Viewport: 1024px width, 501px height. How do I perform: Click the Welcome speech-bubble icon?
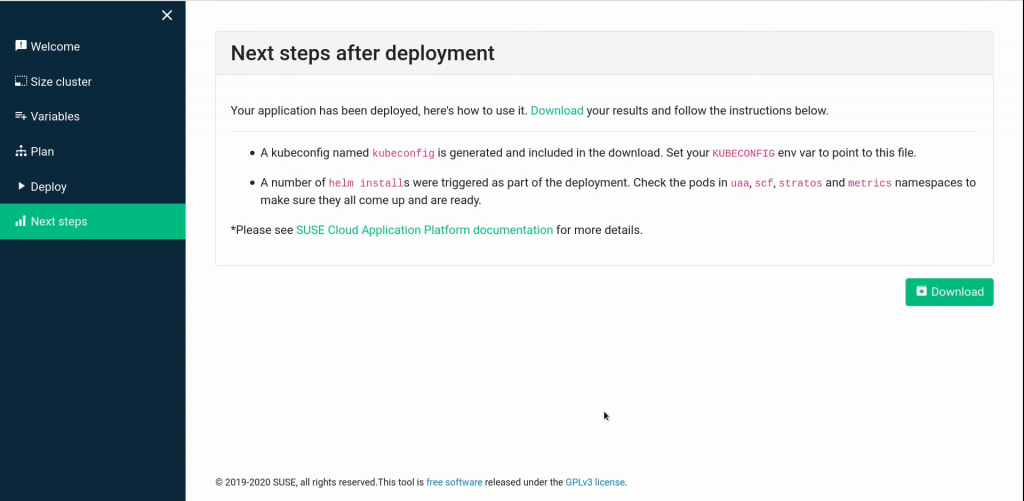[x=21, y=46]
